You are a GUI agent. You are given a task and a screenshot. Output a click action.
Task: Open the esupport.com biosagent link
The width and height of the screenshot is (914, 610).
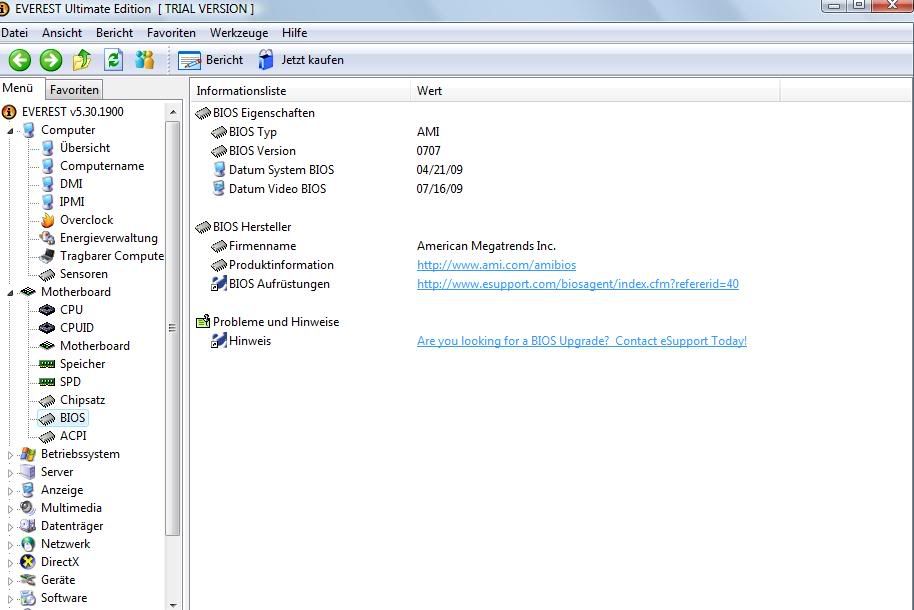[578, 284]
